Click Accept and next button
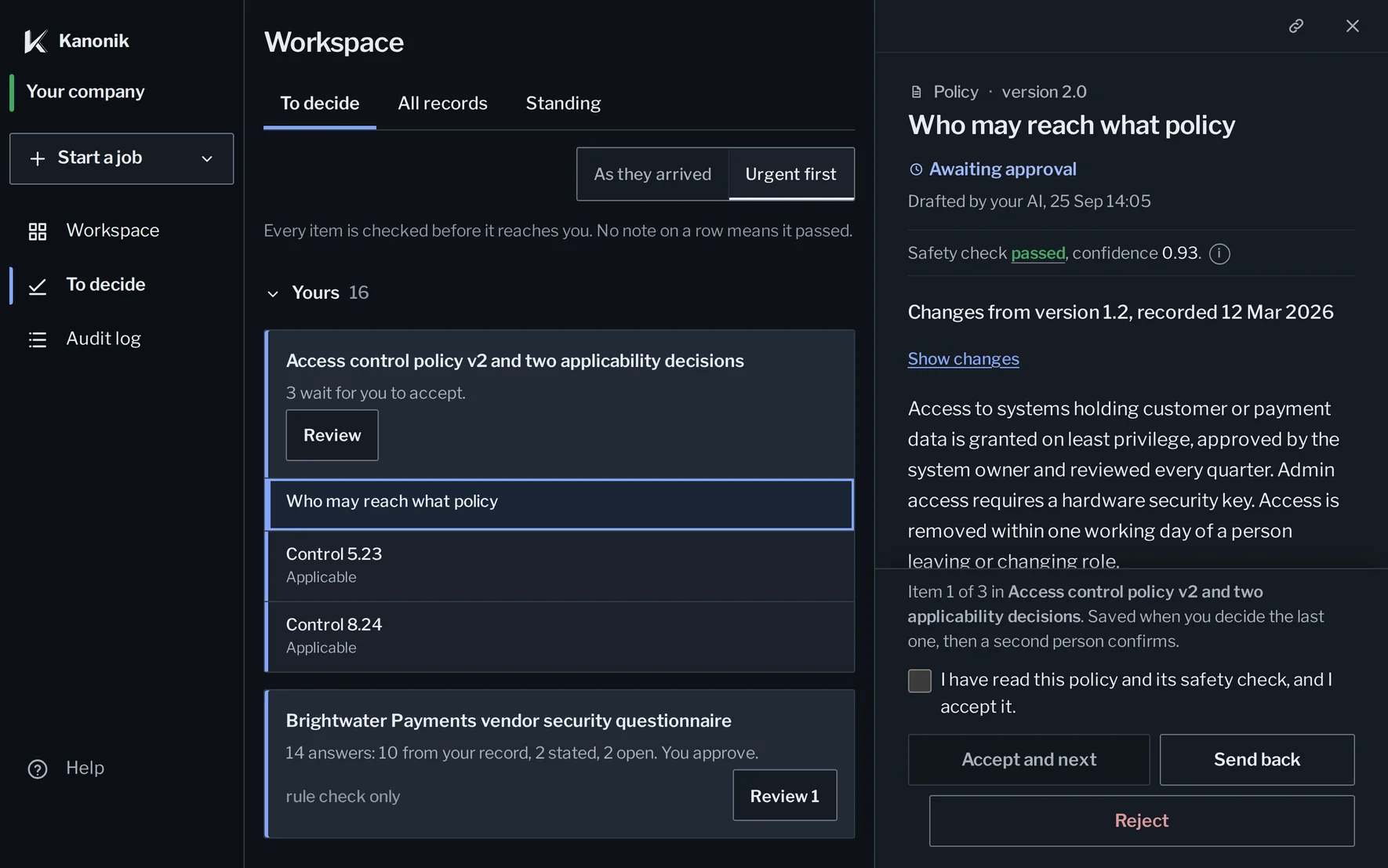This screenshot has height=868, width=1388. pos(1029,760)
